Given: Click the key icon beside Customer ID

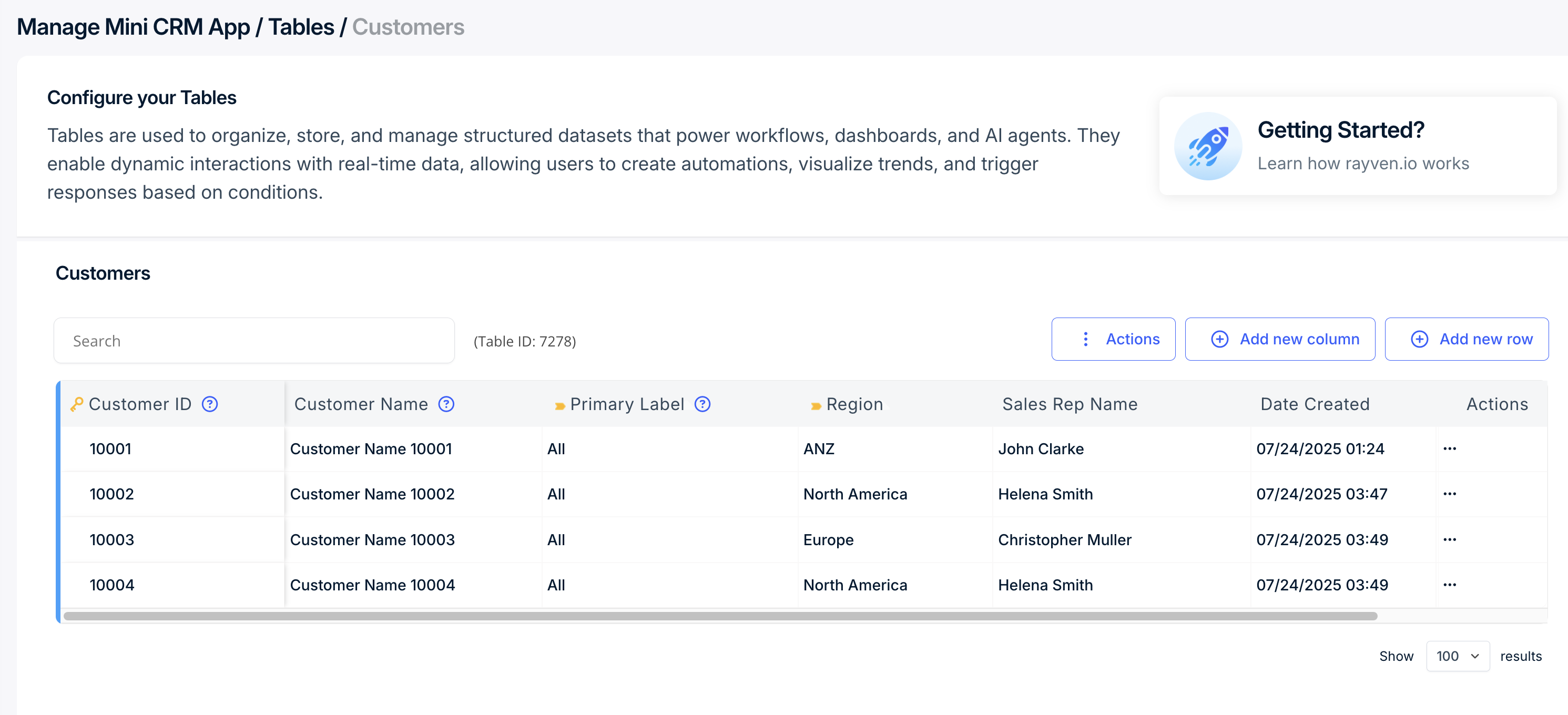Looking at the screenshot, I should pos(77,404).
